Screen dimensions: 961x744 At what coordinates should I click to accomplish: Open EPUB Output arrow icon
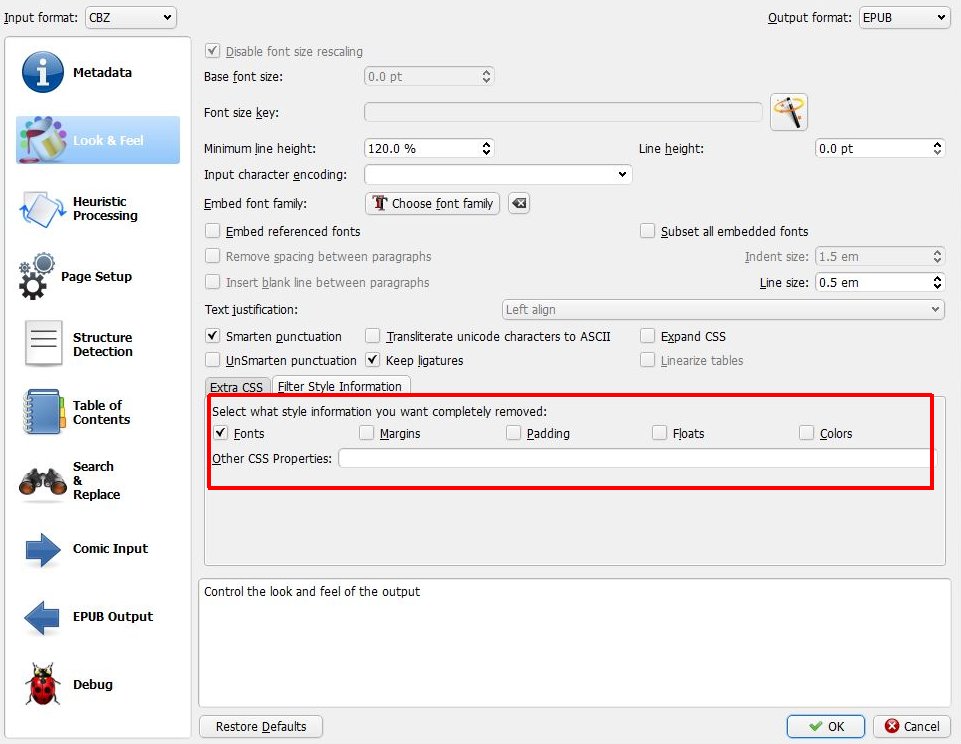pyautogui.click(x=42, y=617)
